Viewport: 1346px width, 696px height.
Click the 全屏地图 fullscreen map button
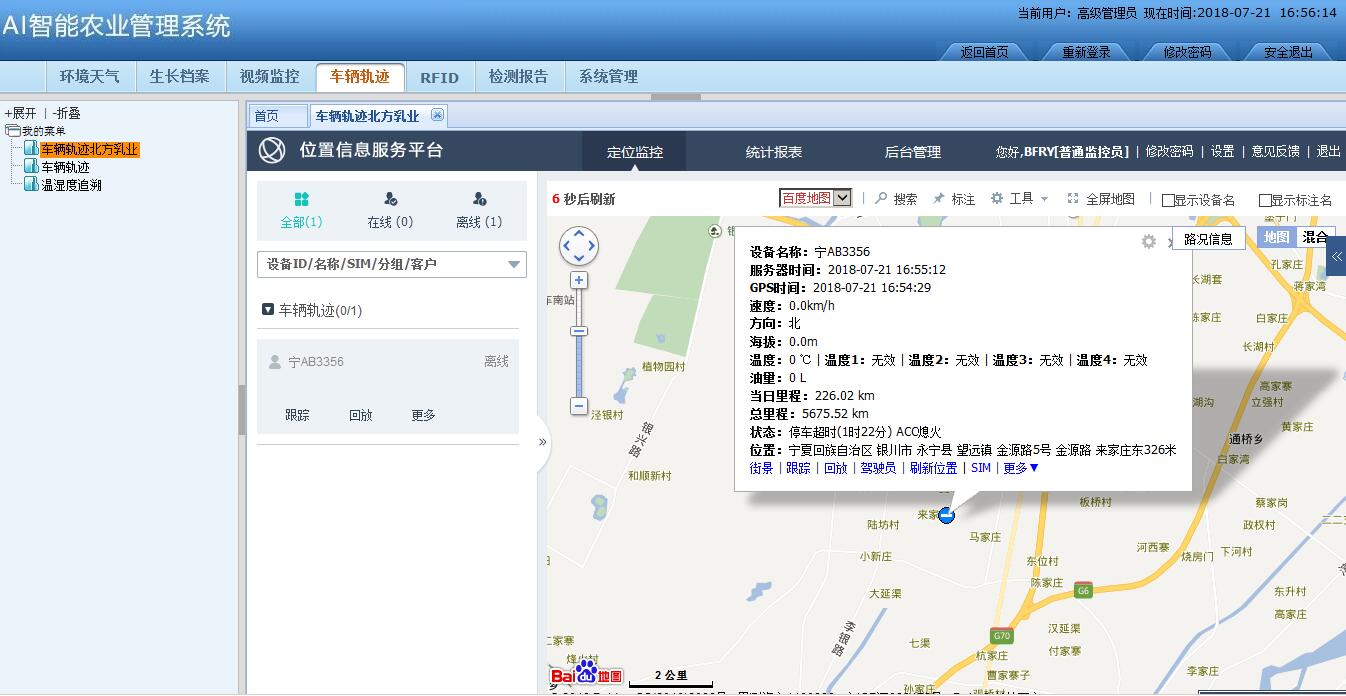[1100, 199]
